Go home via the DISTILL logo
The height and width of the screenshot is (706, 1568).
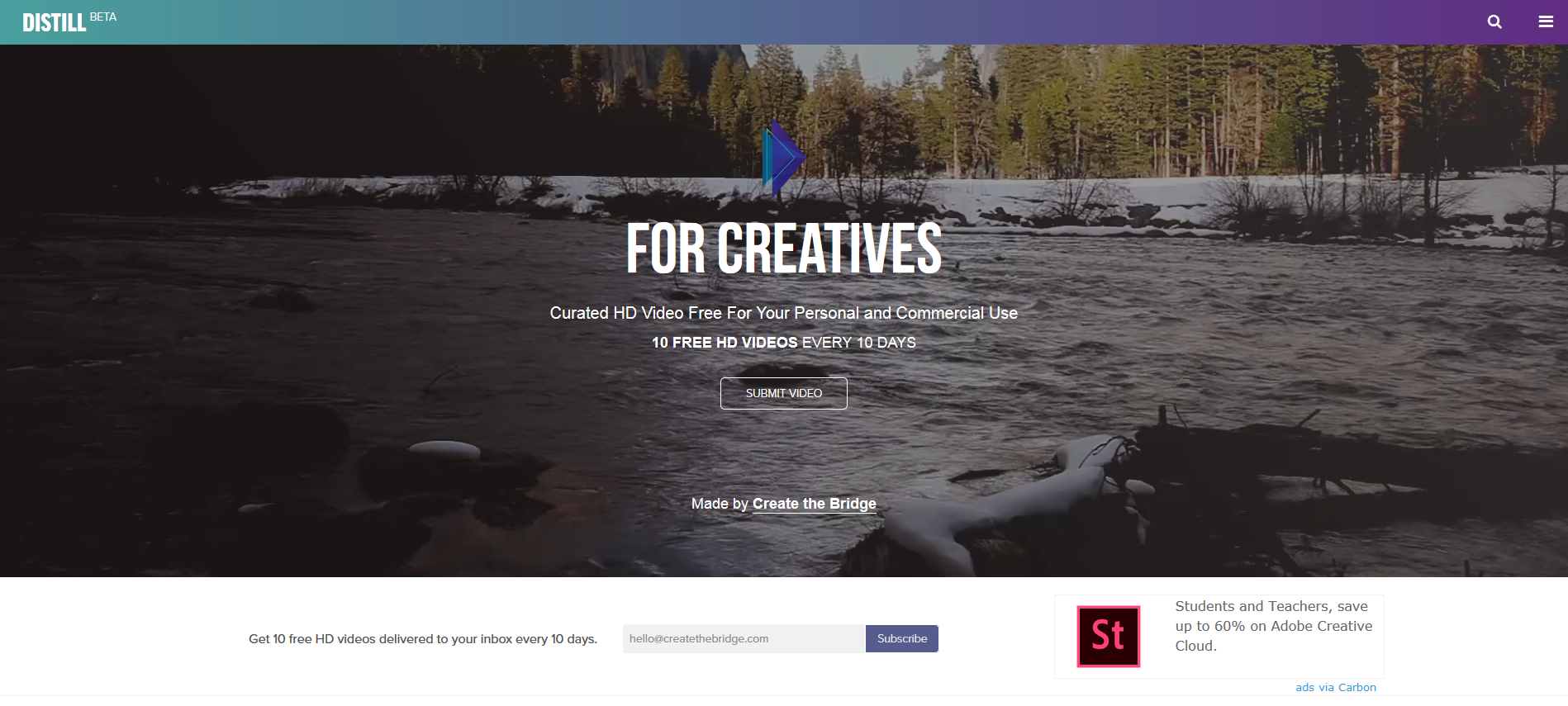click(54, 23)
